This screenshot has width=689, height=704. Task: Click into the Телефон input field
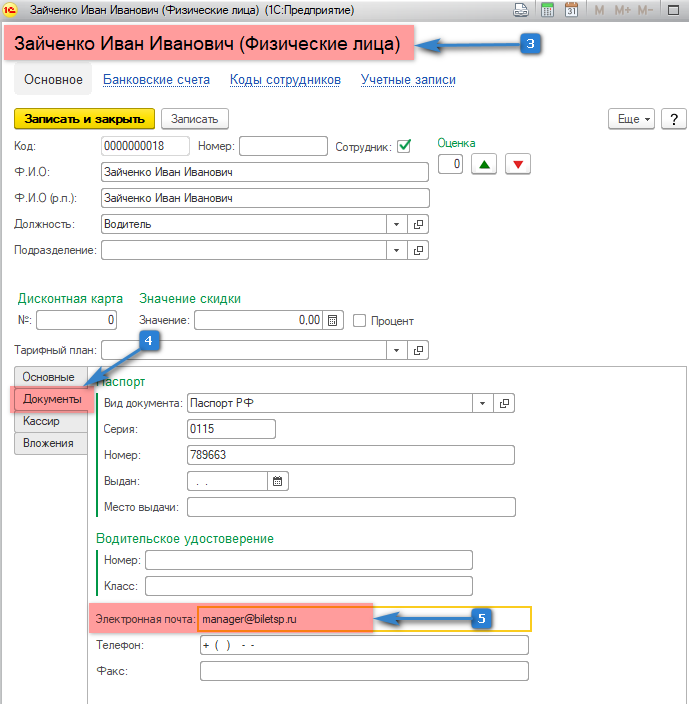point(364,645)
